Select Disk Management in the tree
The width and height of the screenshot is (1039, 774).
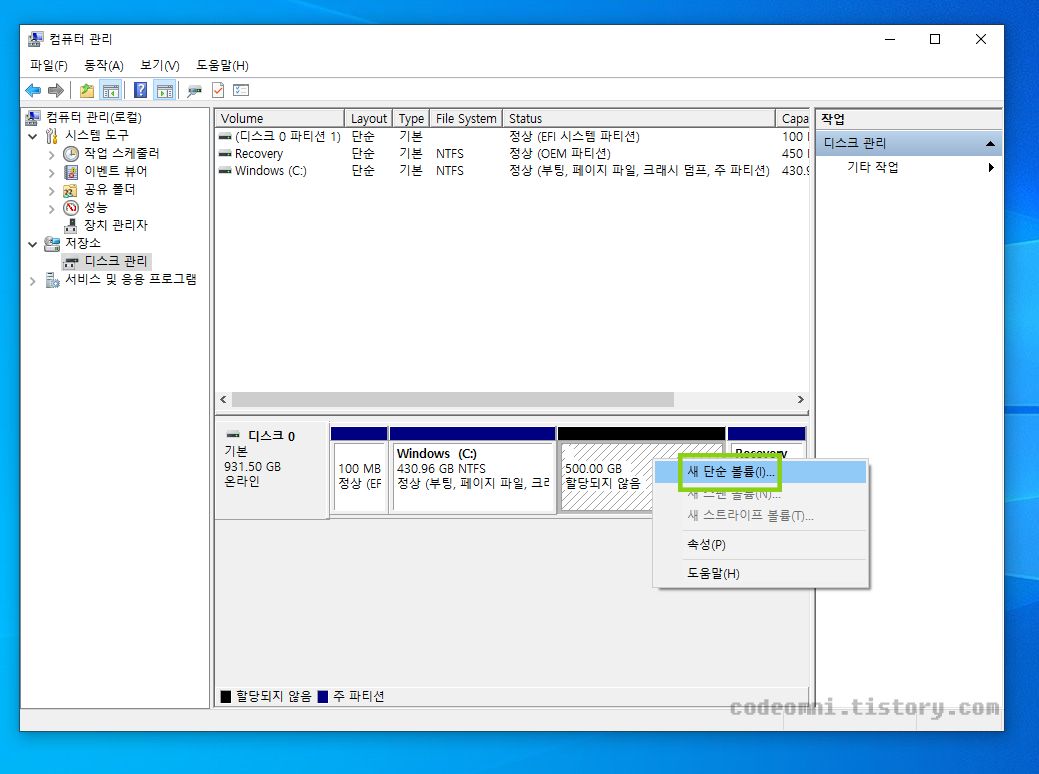115,262
